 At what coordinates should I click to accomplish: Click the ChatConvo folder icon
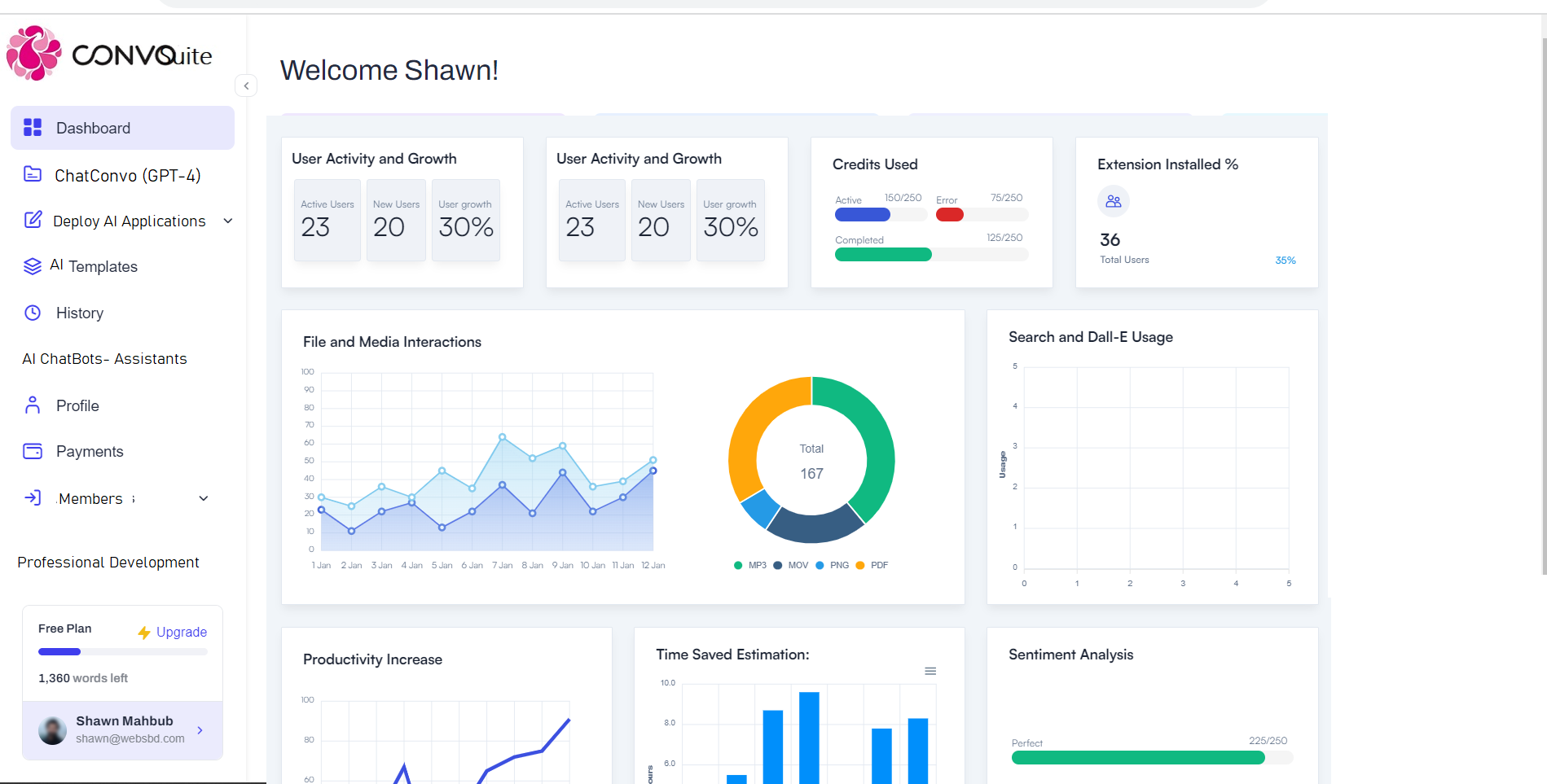[x=33, y=174]
